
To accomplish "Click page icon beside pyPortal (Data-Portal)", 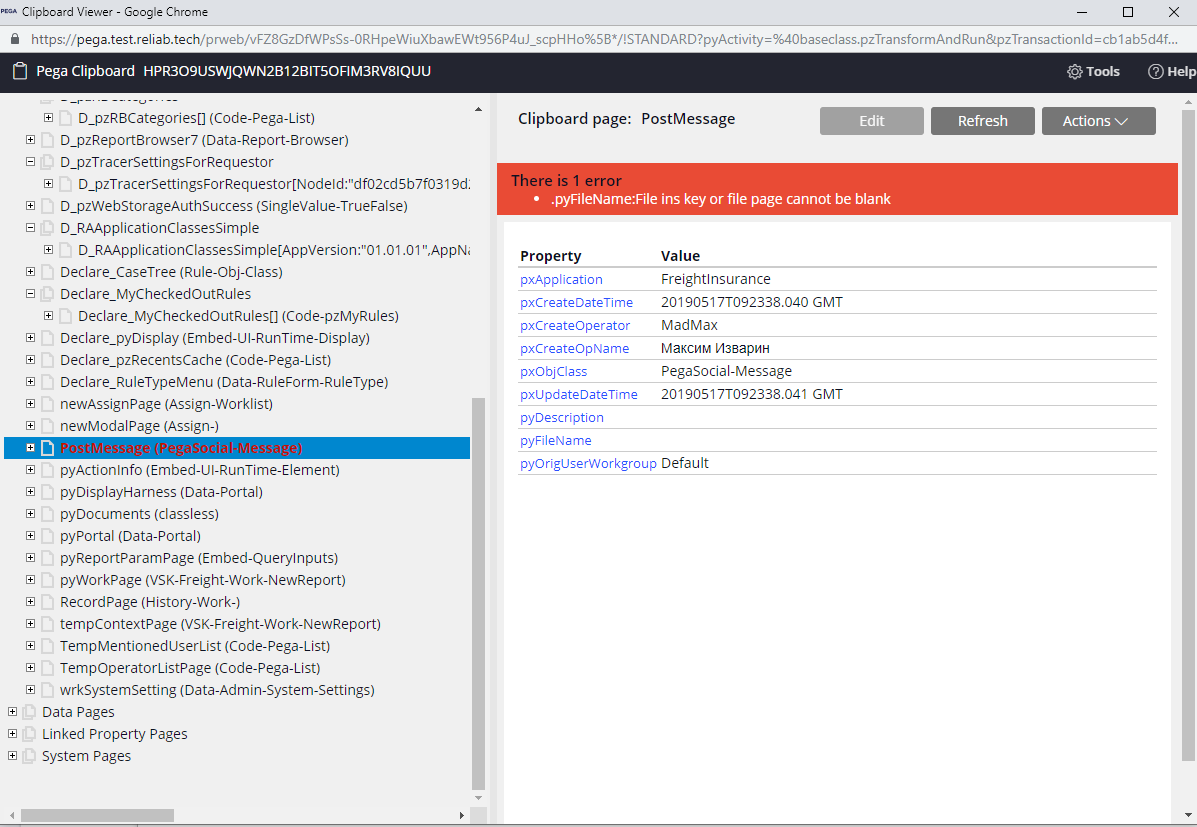I will (x=47, y=536).
